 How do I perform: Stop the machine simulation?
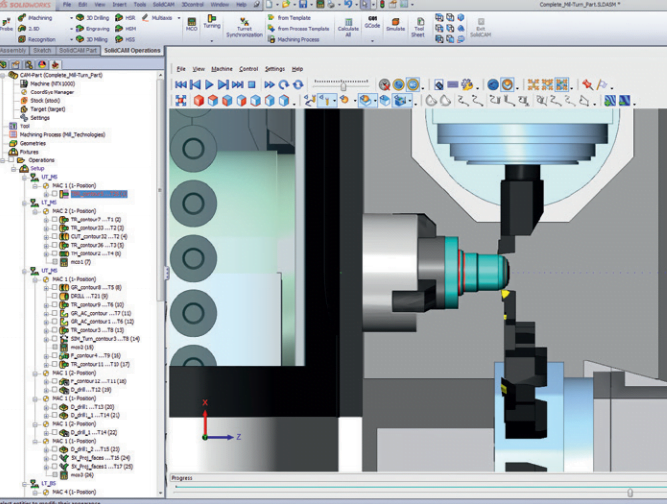(x=251, y=85)
